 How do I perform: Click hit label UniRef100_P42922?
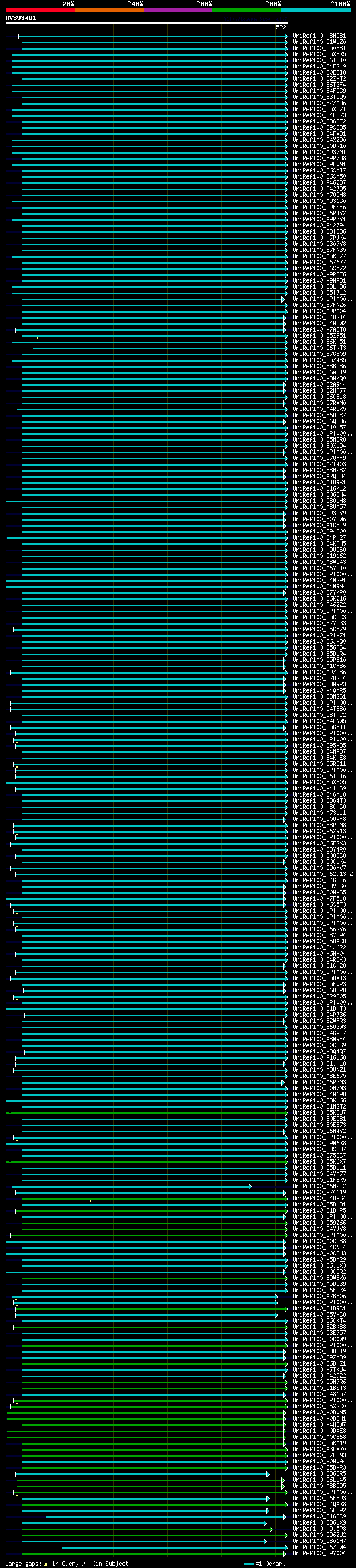[319, 1375]
